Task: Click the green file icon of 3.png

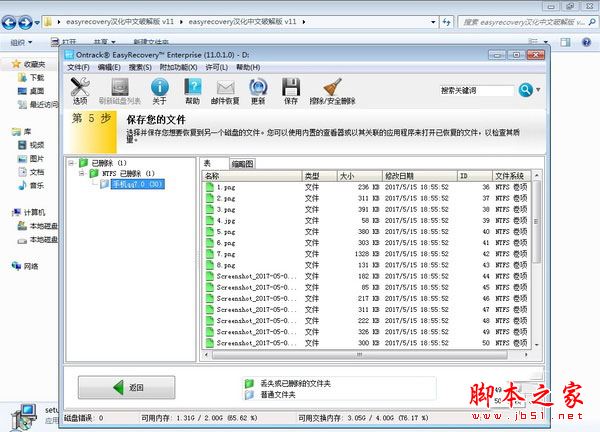Action: point(210,209)
